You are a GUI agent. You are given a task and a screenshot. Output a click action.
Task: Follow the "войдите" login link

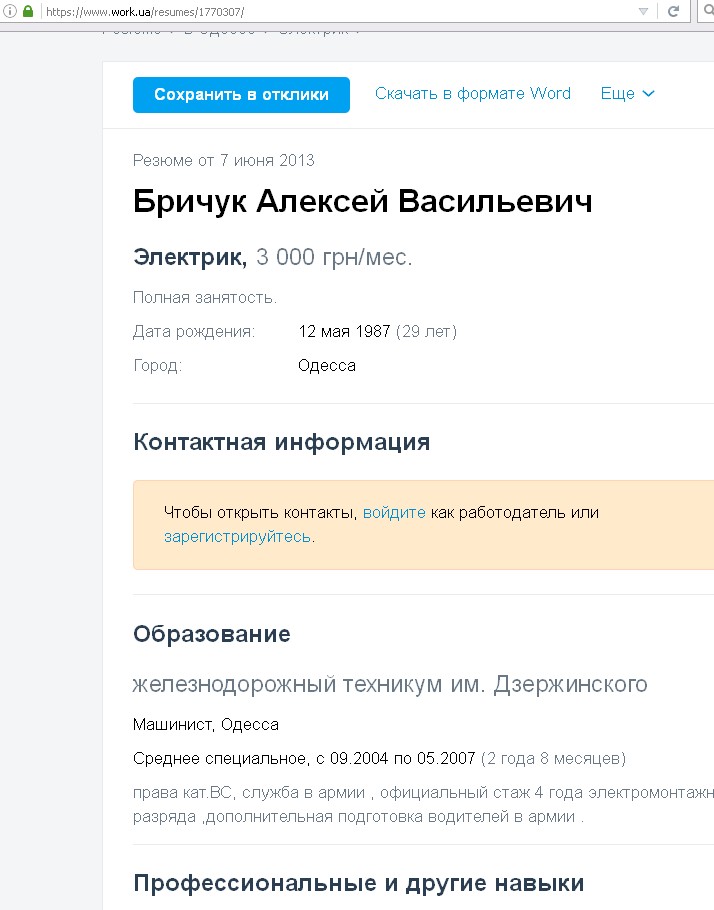pyautogui.click(x=394, y=513)
